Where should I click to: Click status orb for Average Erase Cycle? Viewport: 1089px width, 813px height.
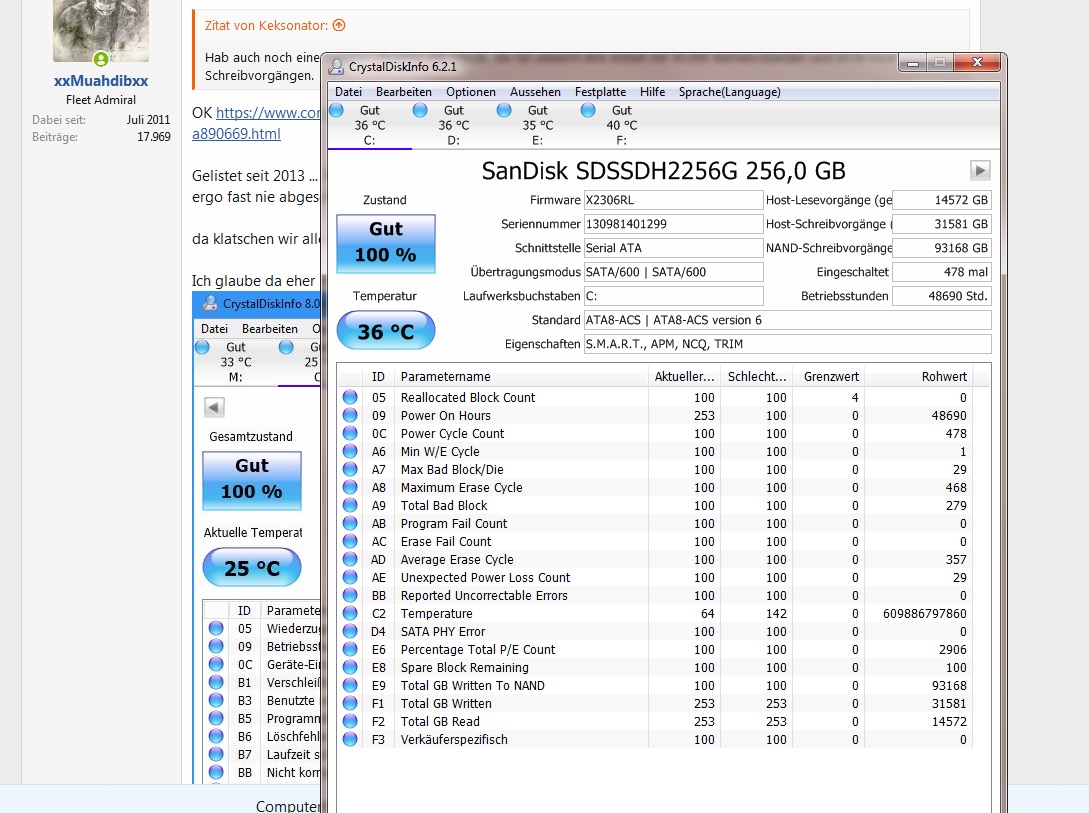350,560
